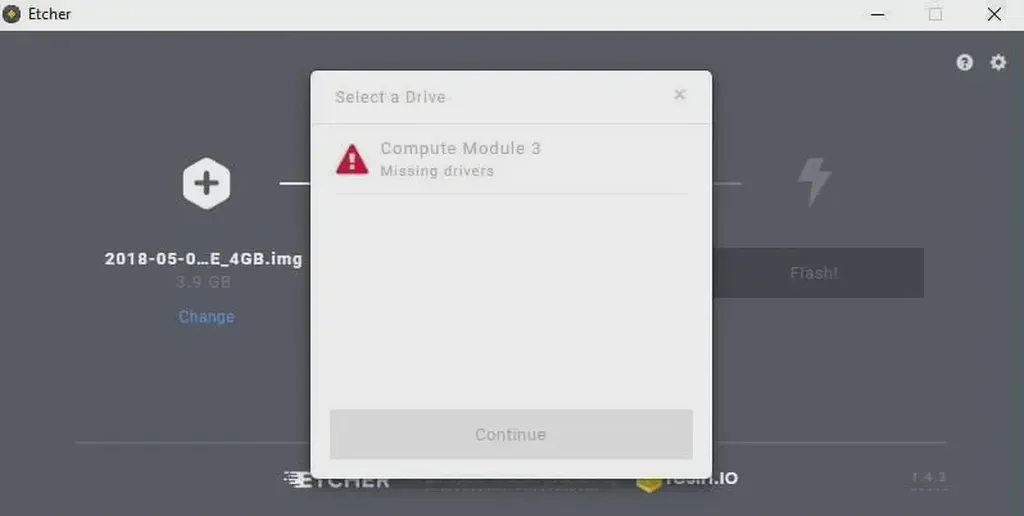Click the red warning triangle icon
This screenshot has height=516, width=1024.
coord(352,159)
